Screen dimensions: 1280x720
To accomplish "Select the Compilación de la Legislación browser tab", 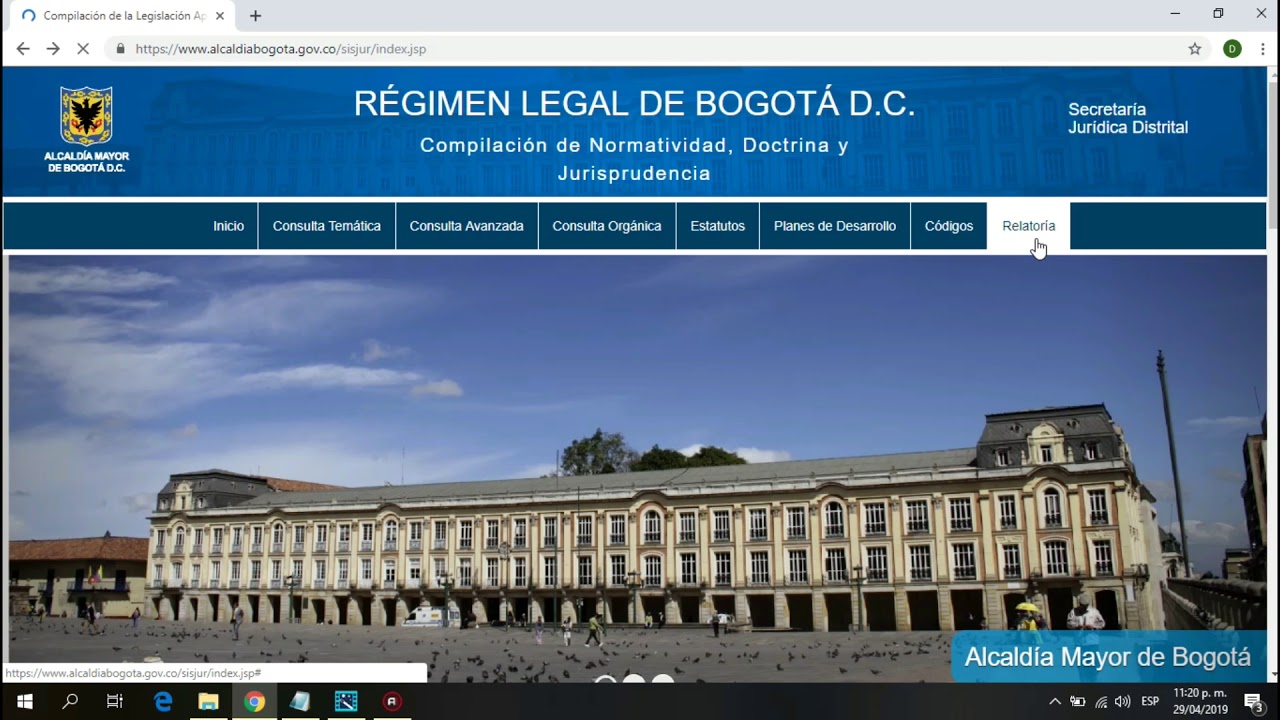I will (122, 16).
